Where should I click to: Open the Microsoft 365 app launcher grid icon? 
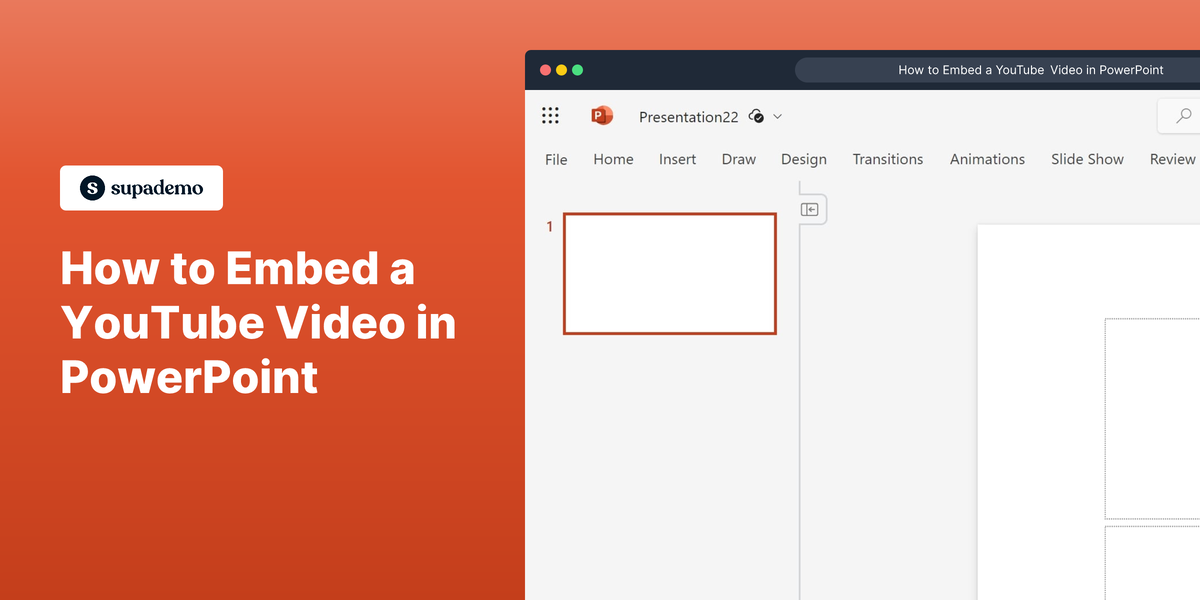point(551,115)
